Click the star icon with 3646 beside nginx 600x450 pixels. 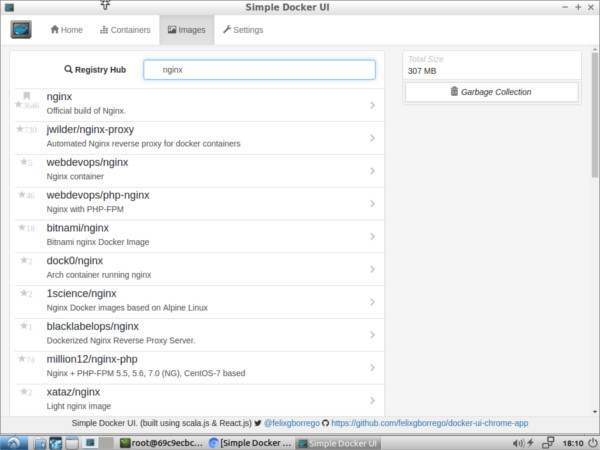click(x=18, y=104)
